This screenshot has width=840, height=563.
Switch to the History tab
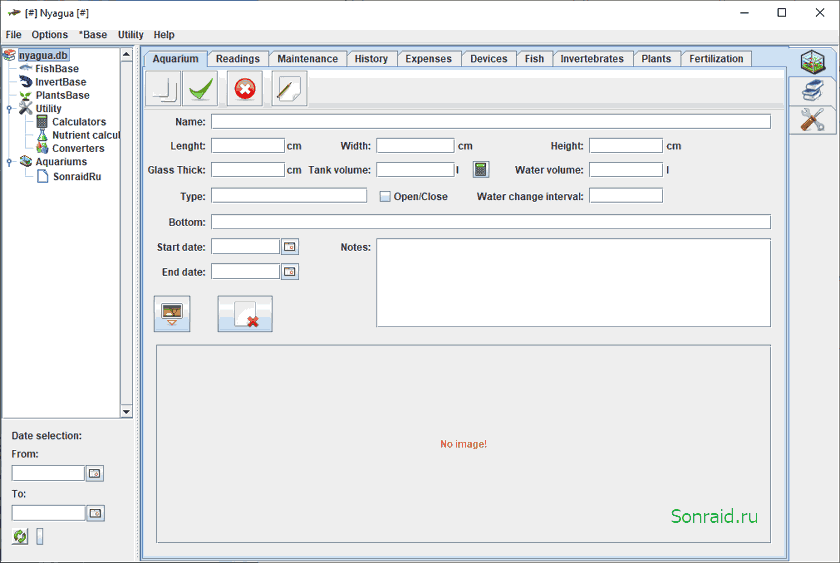(x=371, y=59)
